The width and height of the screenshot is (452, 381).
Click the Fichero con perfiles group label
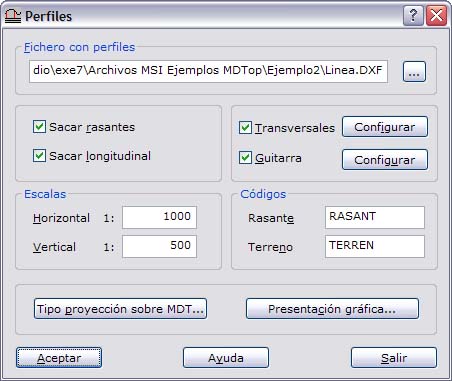[79, 47]
